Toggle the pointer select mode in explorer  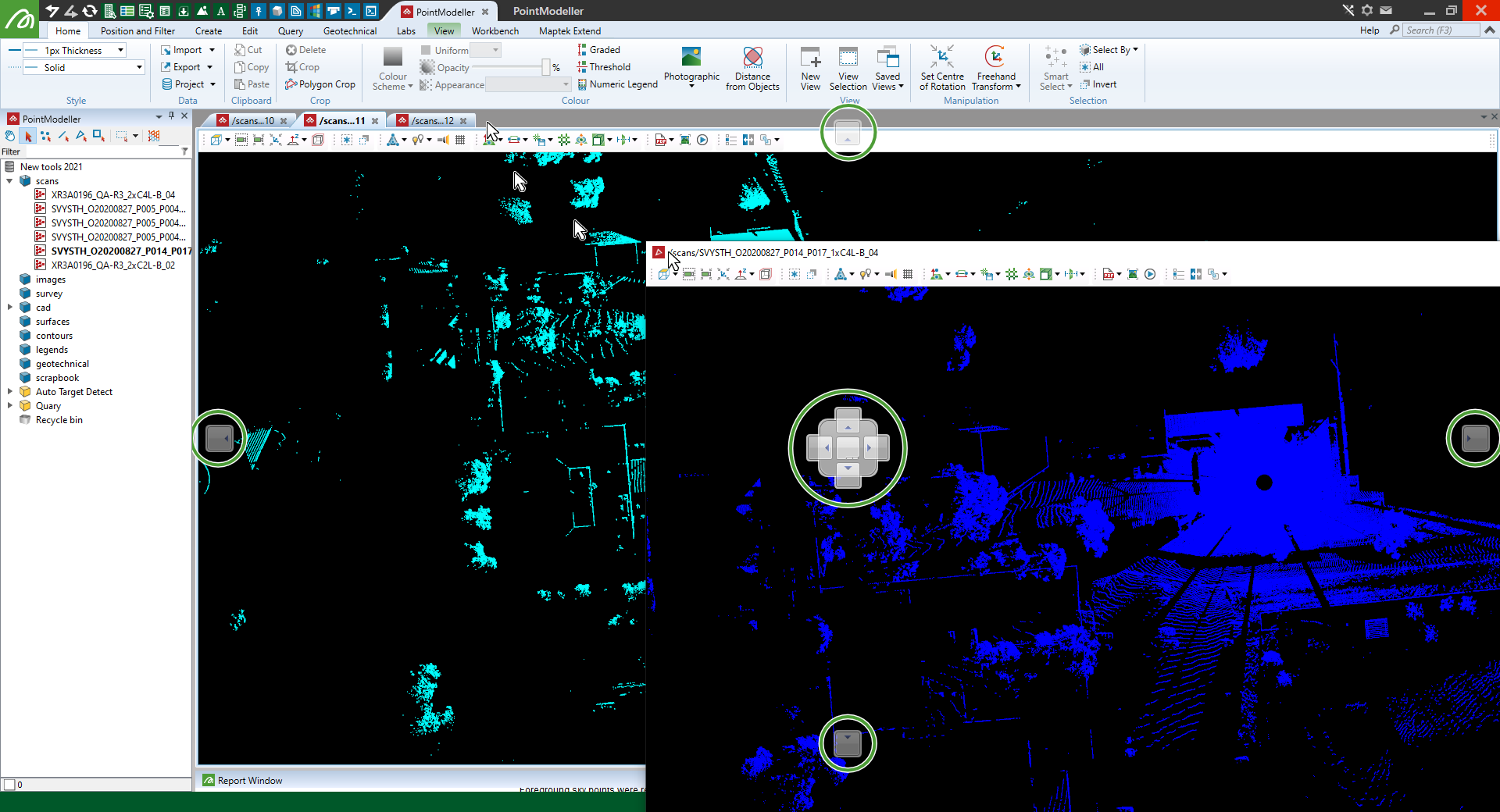pos(28,136)
